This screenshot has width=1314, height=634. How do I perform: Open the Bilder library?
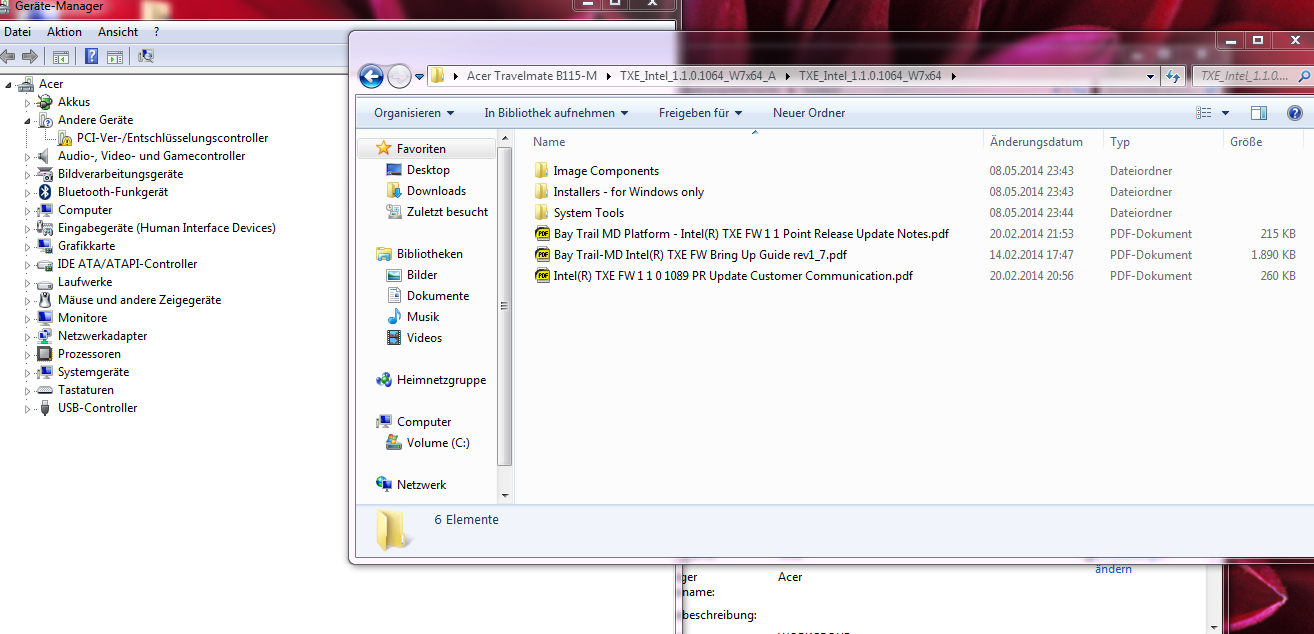(422, 275)
